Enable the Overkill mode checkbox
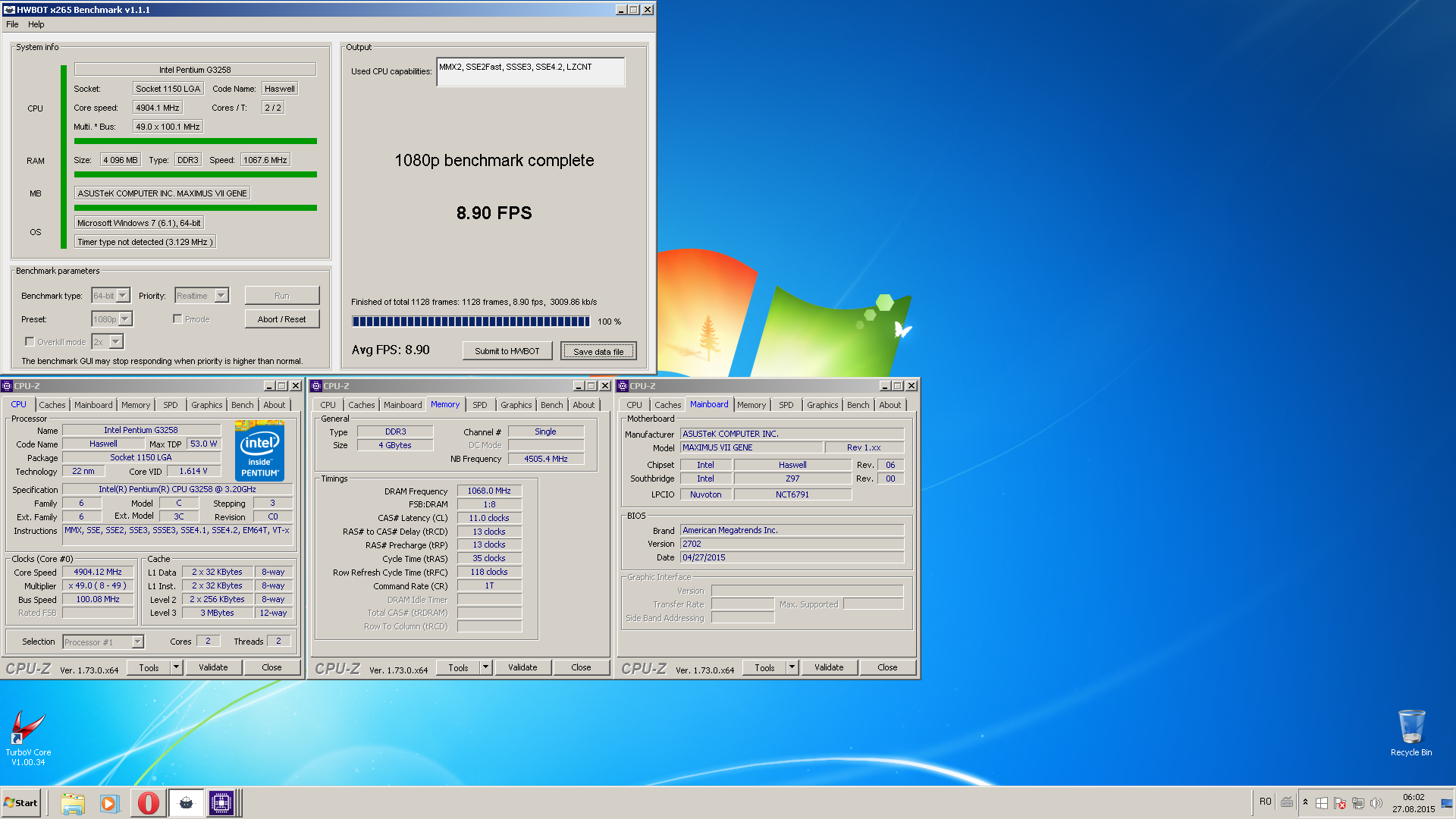This screenshot has height=819, width=1456. click(30, 342)
